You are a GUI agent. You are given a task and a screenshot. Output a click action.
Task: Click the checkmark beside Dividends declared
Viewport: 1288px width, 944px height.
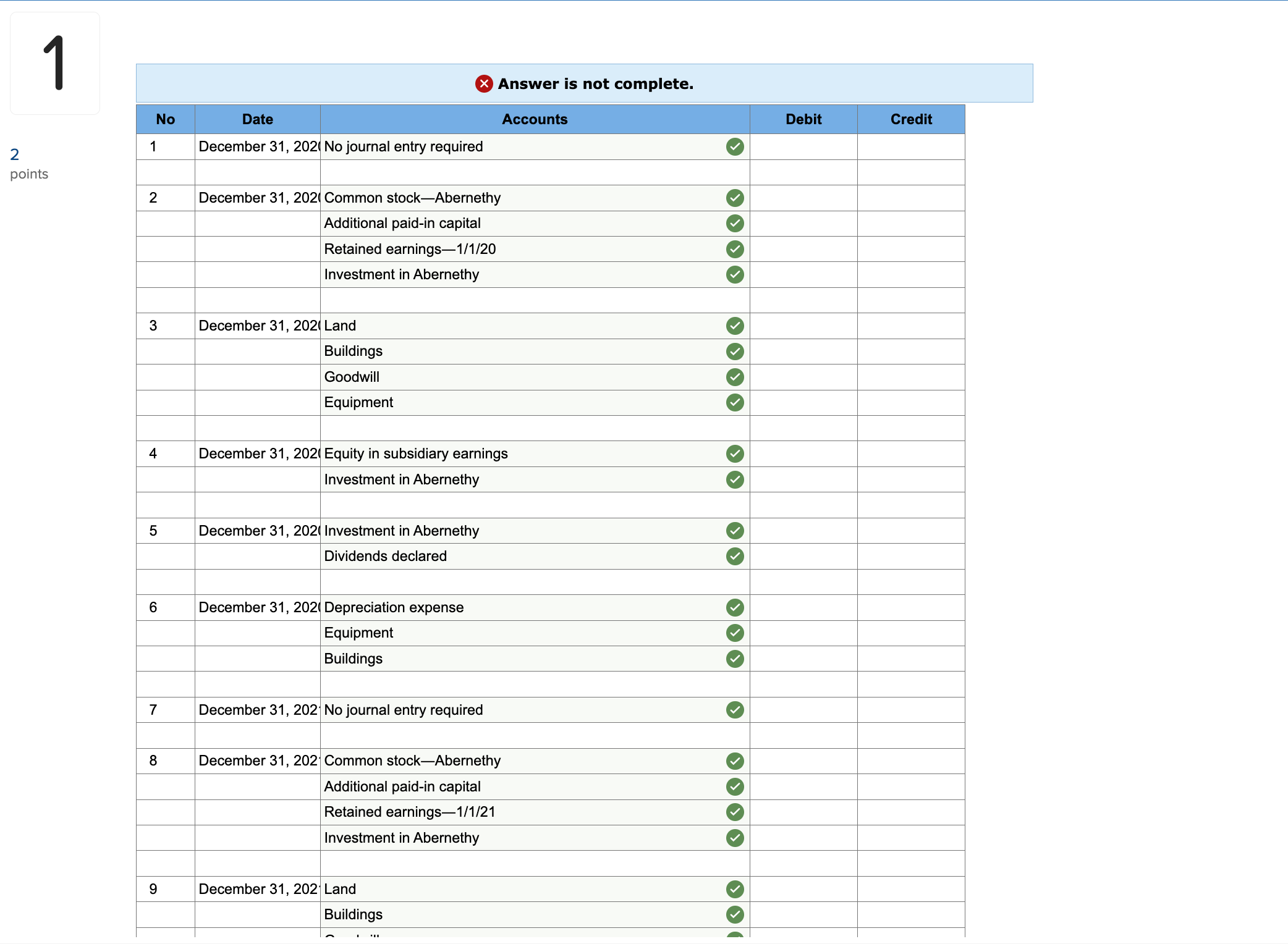click(x=735, y=556)
